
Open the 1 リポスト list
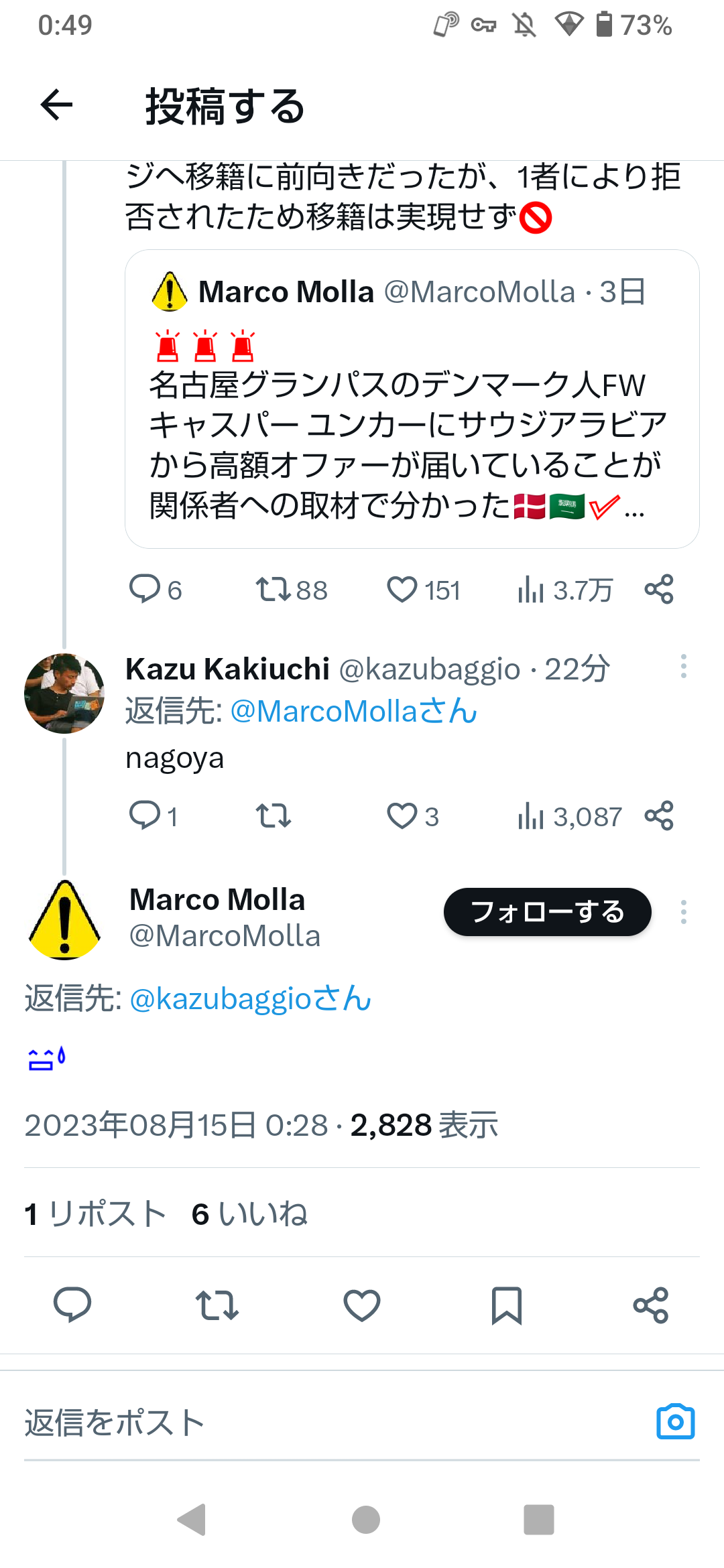coord(95,1214)
